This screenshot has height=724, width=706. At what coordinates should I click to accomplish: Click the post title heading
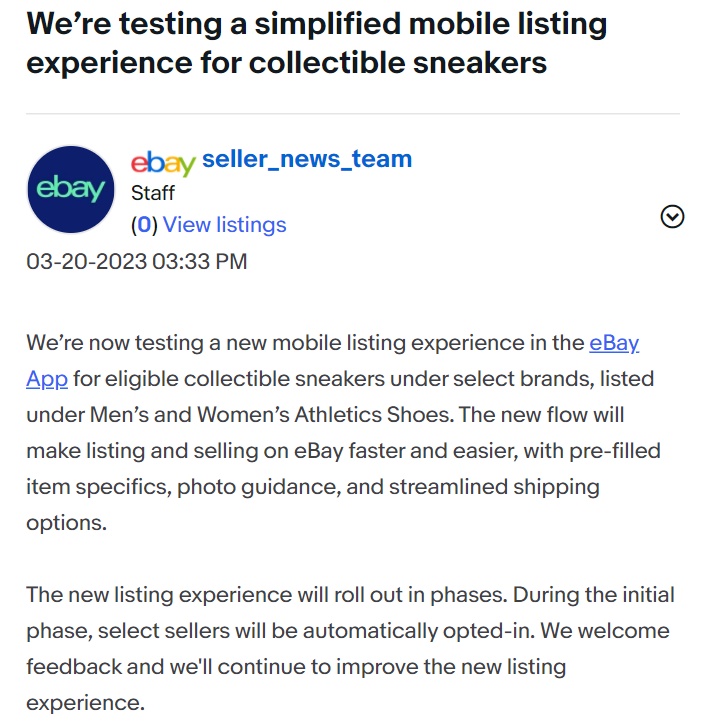(x=317, y=43)
